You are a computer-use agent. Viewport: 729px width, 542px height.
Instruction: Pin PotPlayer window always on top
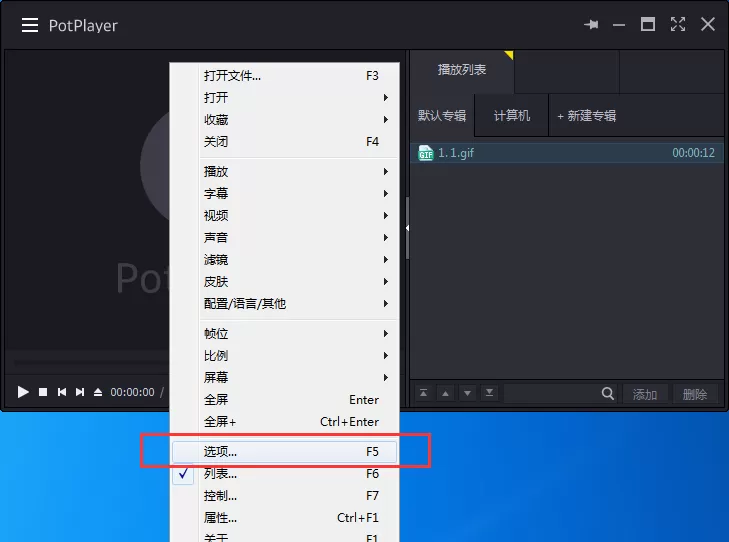click(591, 24)
